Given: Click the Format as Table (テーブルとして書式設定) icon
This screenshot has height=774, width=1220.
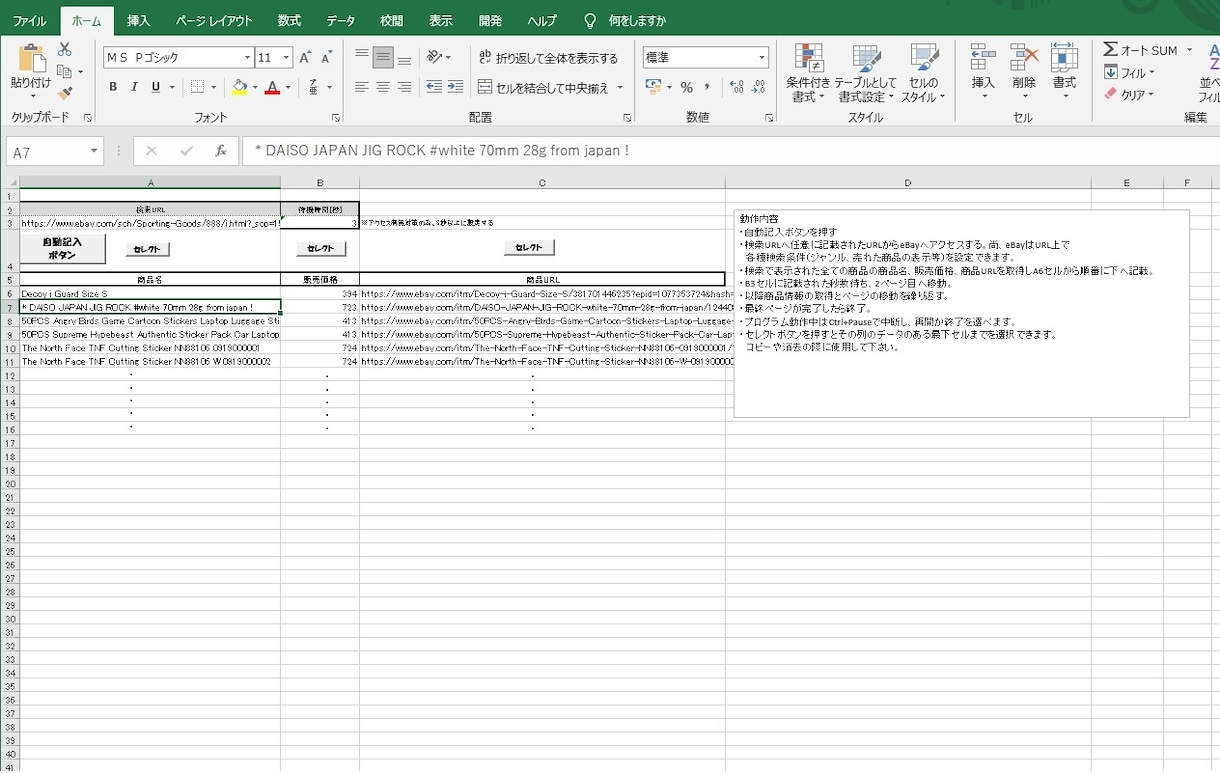Looking at the screenshot, I should tap(866, 59).
